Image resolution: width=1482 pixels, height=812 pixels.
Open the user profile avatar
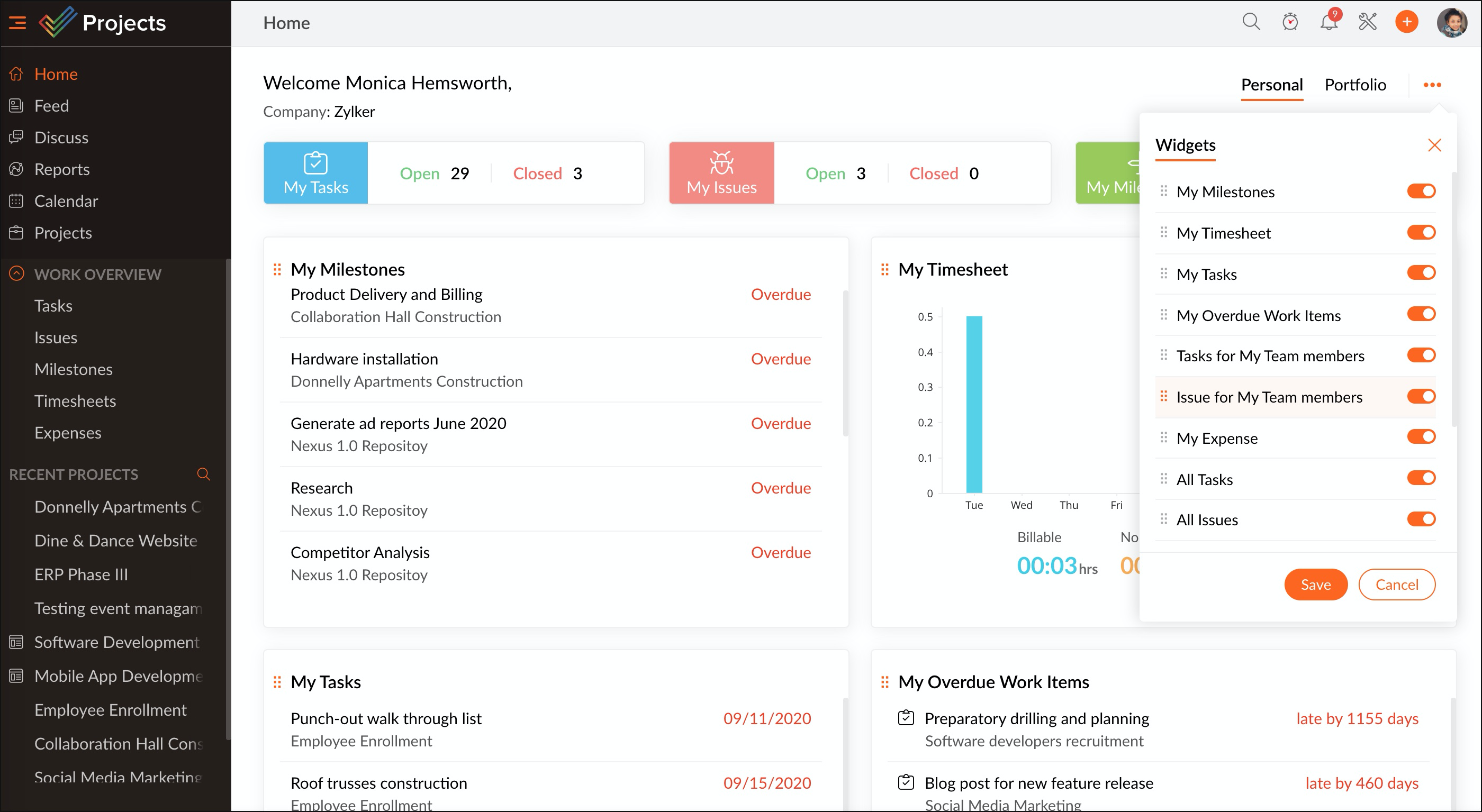coord(1451,22)
